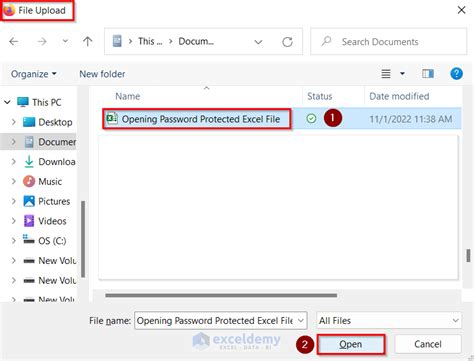Change the view layout icon
The image size is (474, 361).
click(386, 74)
